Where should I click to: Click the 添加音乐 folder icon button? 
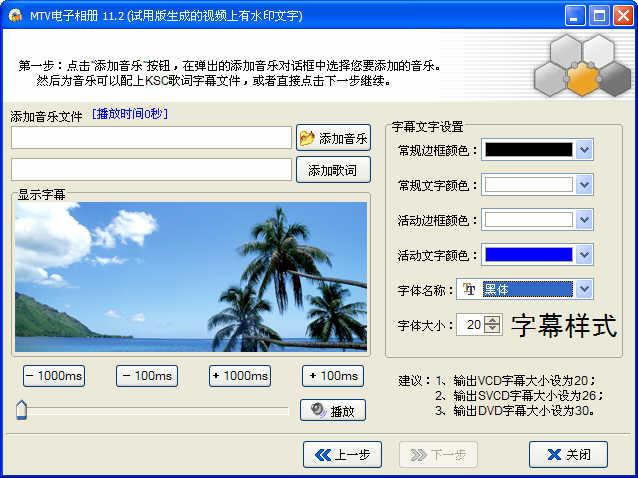click(x=333, y=138)
